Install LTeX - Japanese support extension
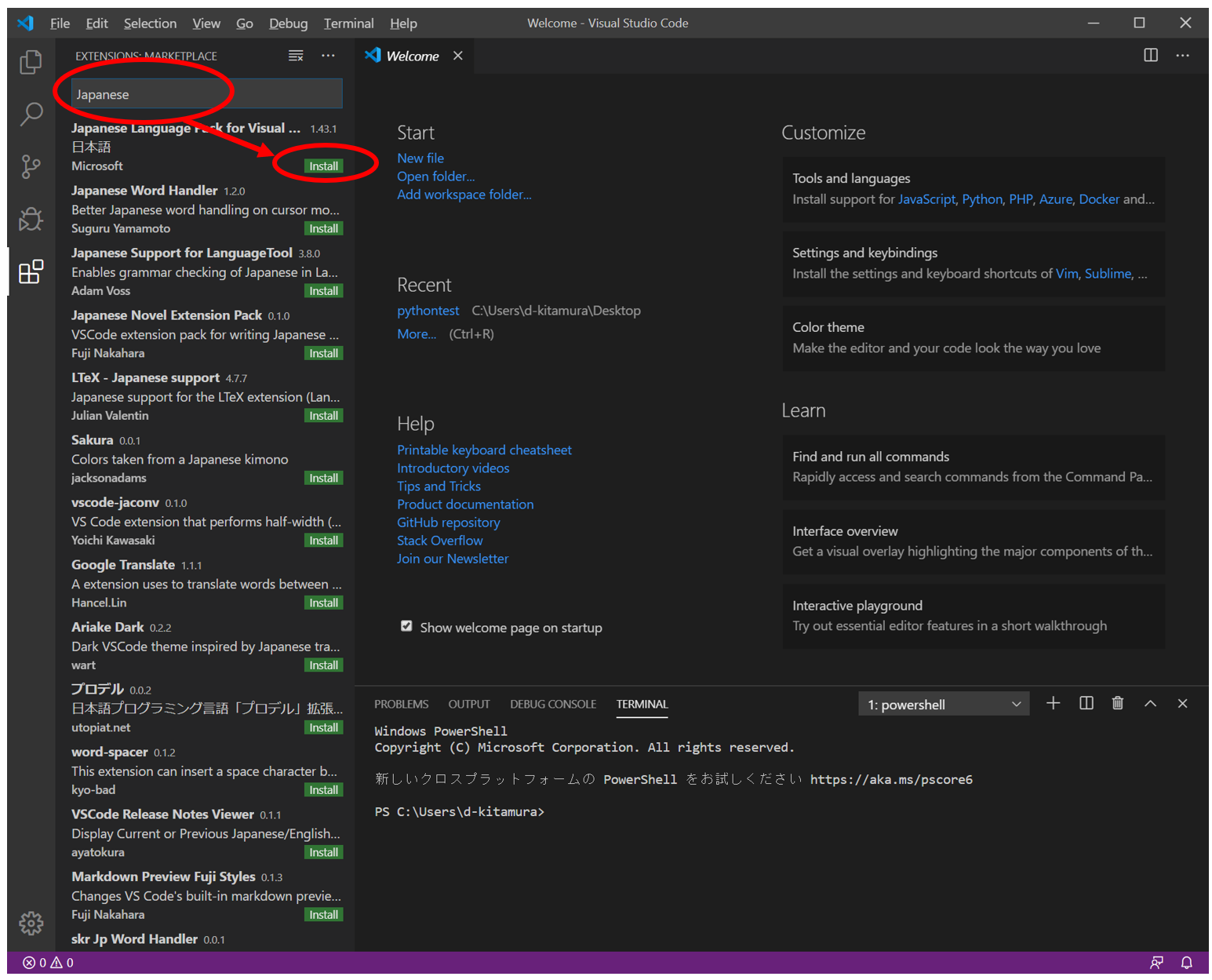The width and height of the screenshot is (1212, 980). tap(323, 416)
